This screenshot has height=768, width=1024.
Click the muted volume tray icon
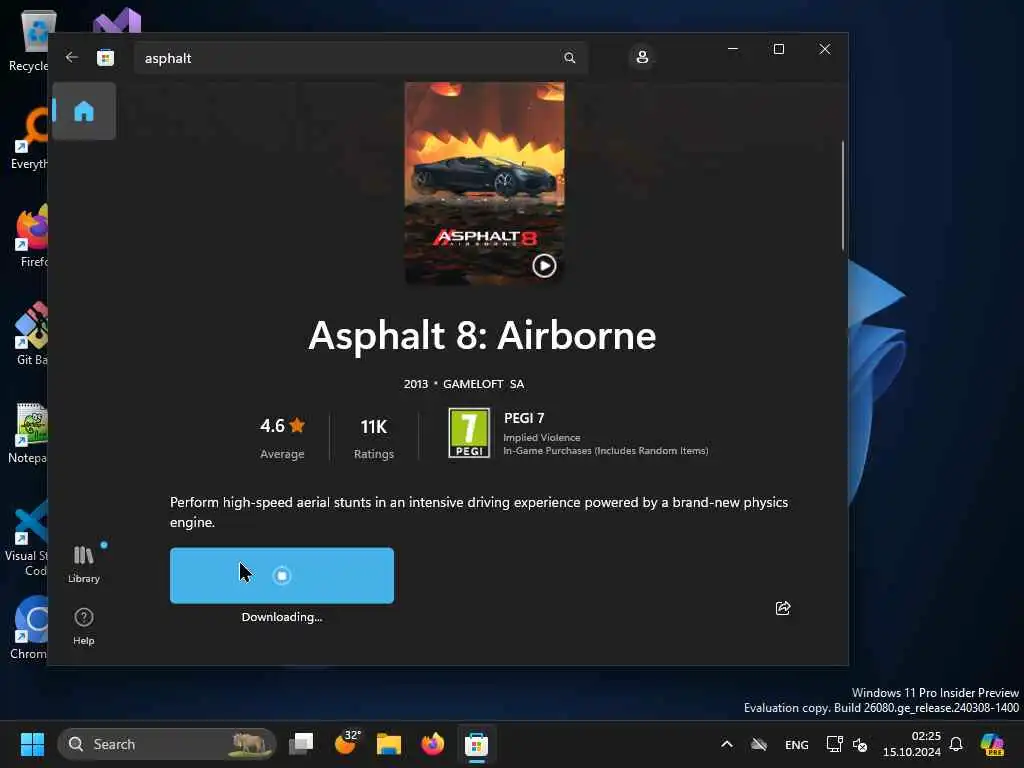tap(860, 744)
